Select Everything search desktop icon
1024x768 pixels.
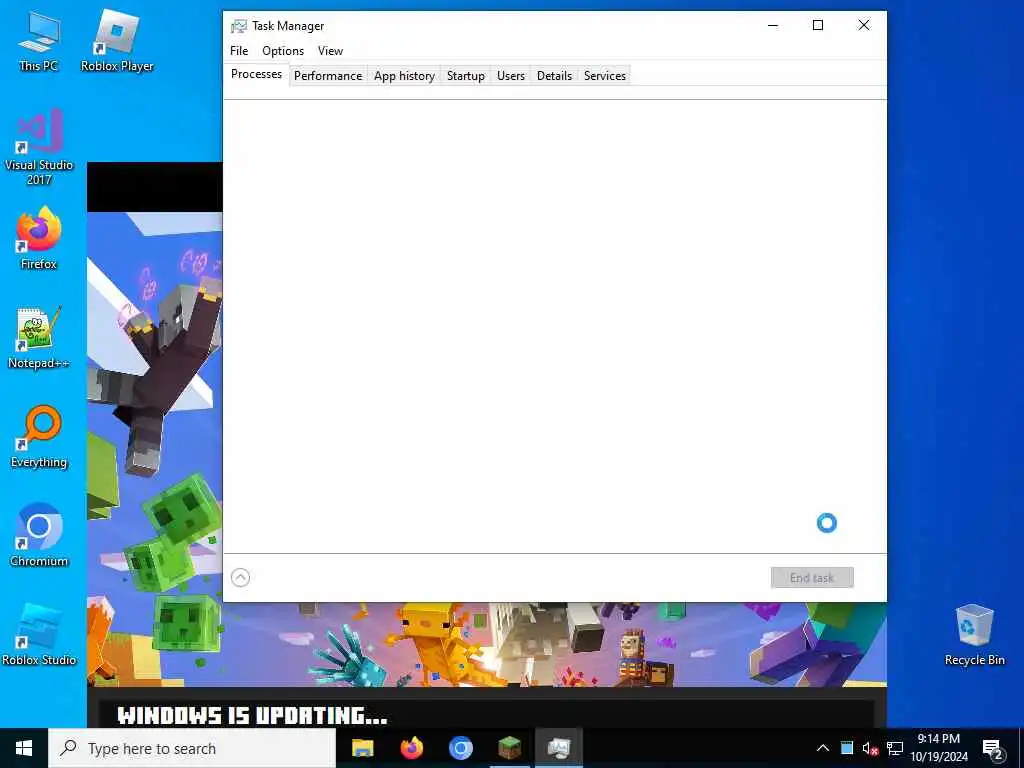click(x=39, y=437)
